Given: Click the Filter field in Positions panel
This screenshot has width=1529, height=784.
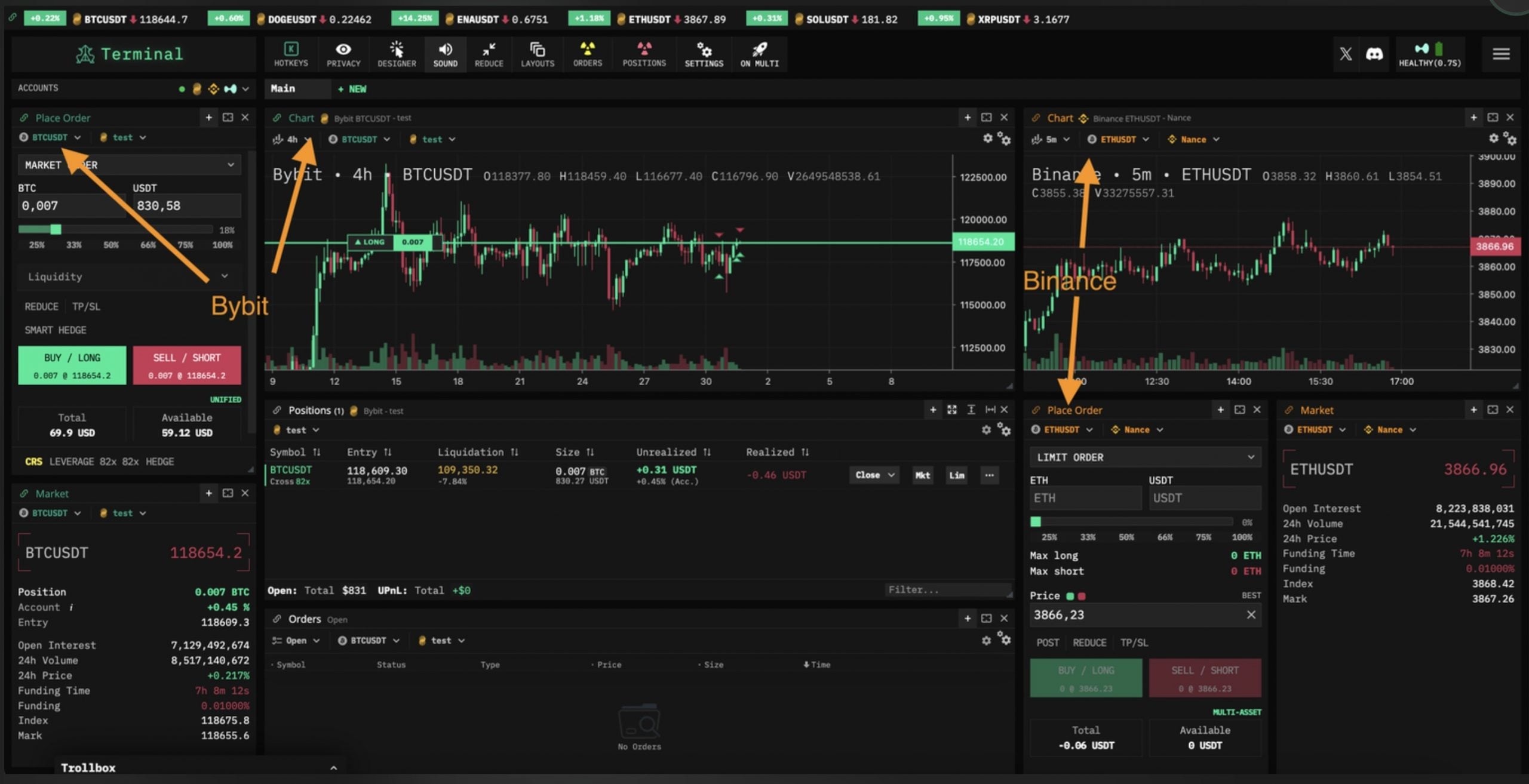Looking at the screenshot, I should point(947,589).
